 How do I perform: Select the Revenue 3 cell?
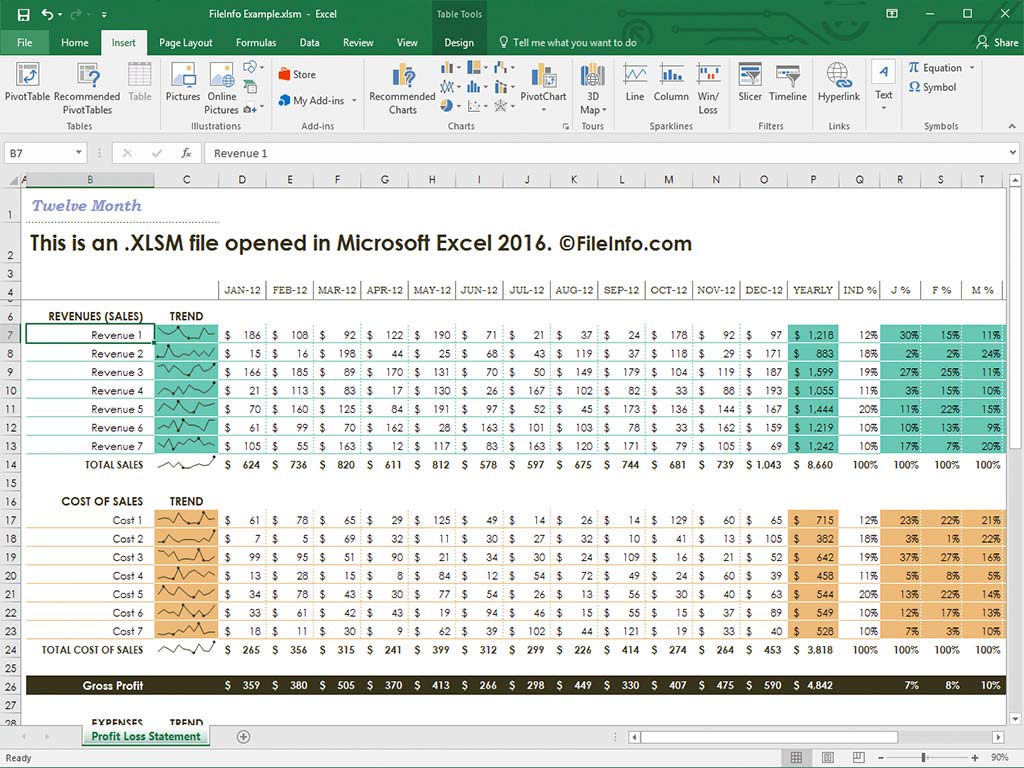(89, 372)
